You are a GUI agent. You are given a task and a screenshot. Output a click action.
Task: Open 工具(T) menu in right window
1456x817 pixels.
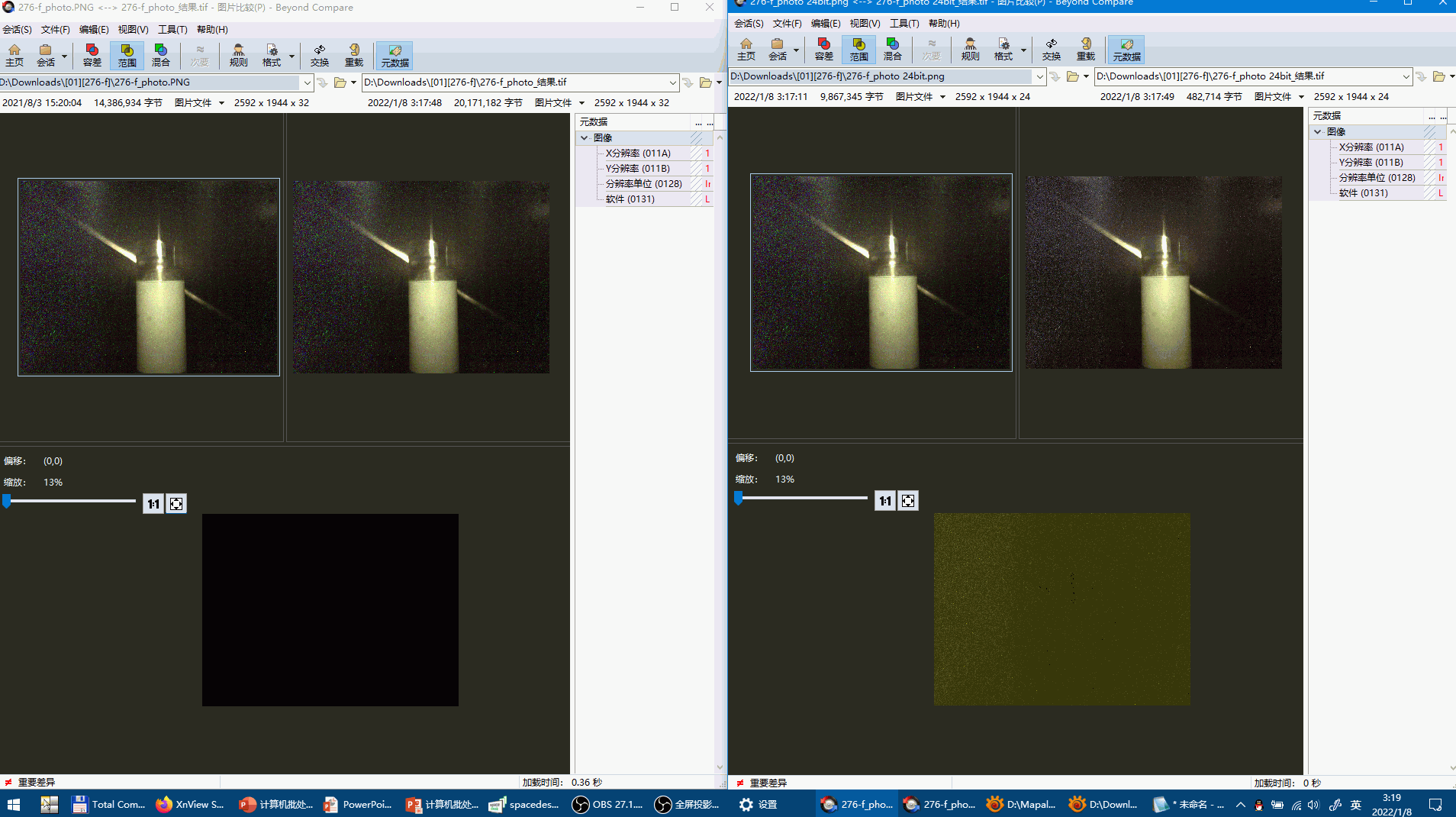904,24
